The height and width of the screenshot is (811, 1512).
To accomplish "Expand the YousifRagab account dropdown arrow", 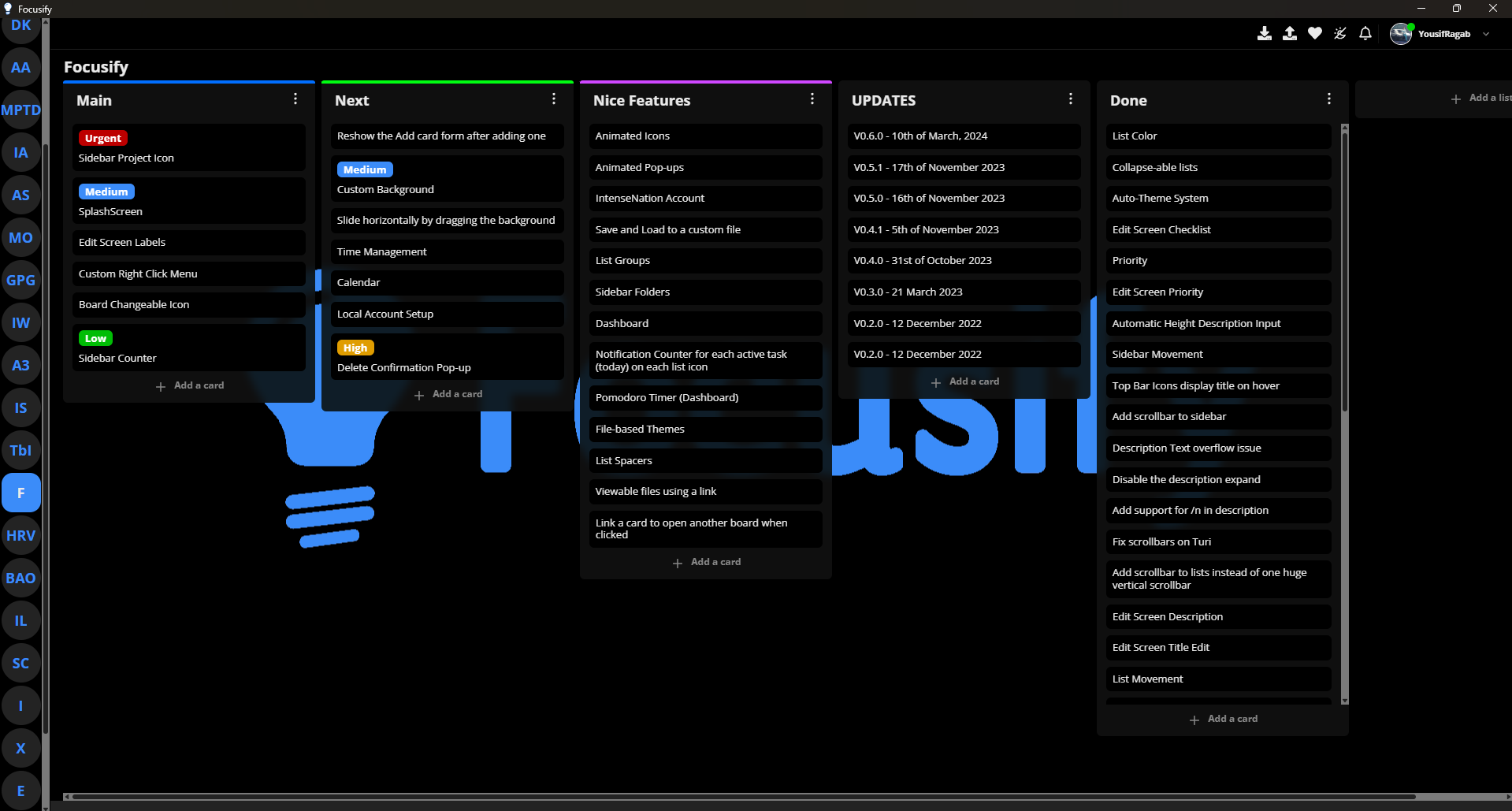I will pos(1486,34).
